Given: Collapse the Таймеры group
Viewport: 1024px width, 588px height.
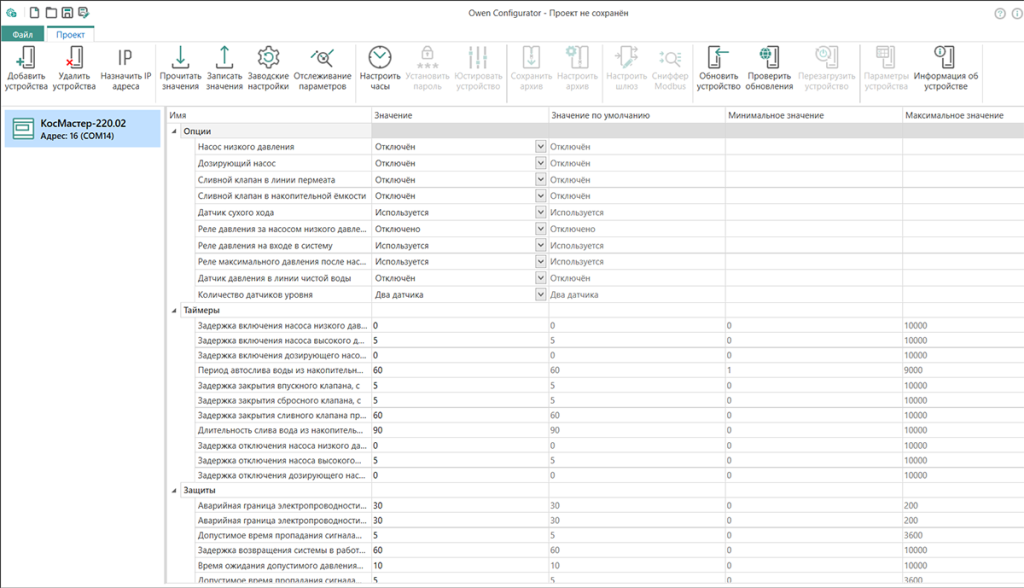Looking at the screenshot, I should point(174,310).
